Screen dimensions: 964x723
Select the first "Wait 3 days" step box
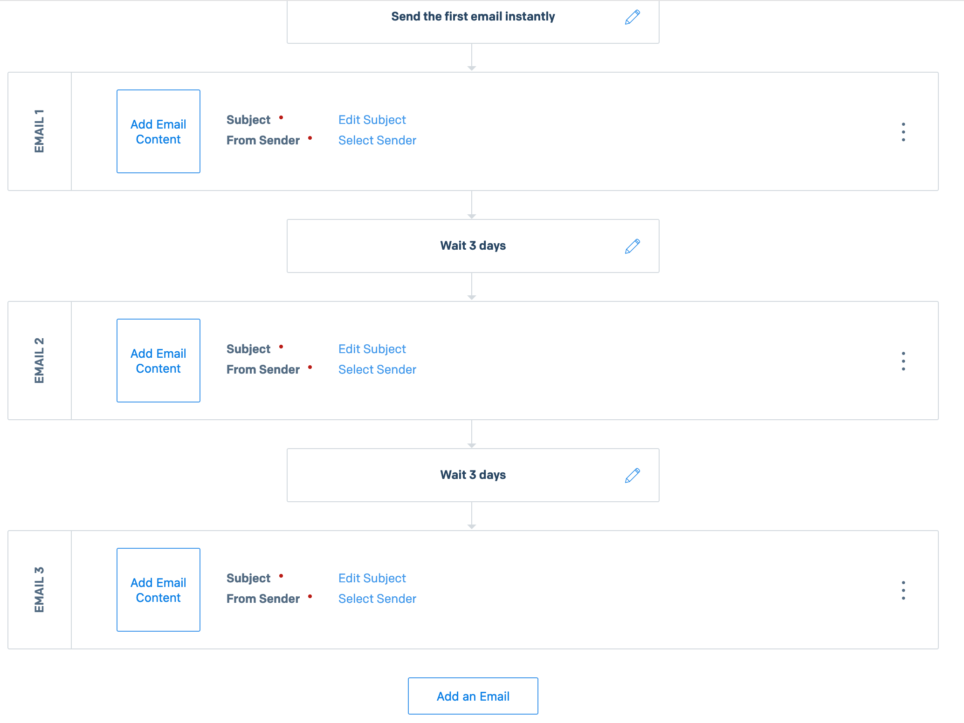(472, 246)
